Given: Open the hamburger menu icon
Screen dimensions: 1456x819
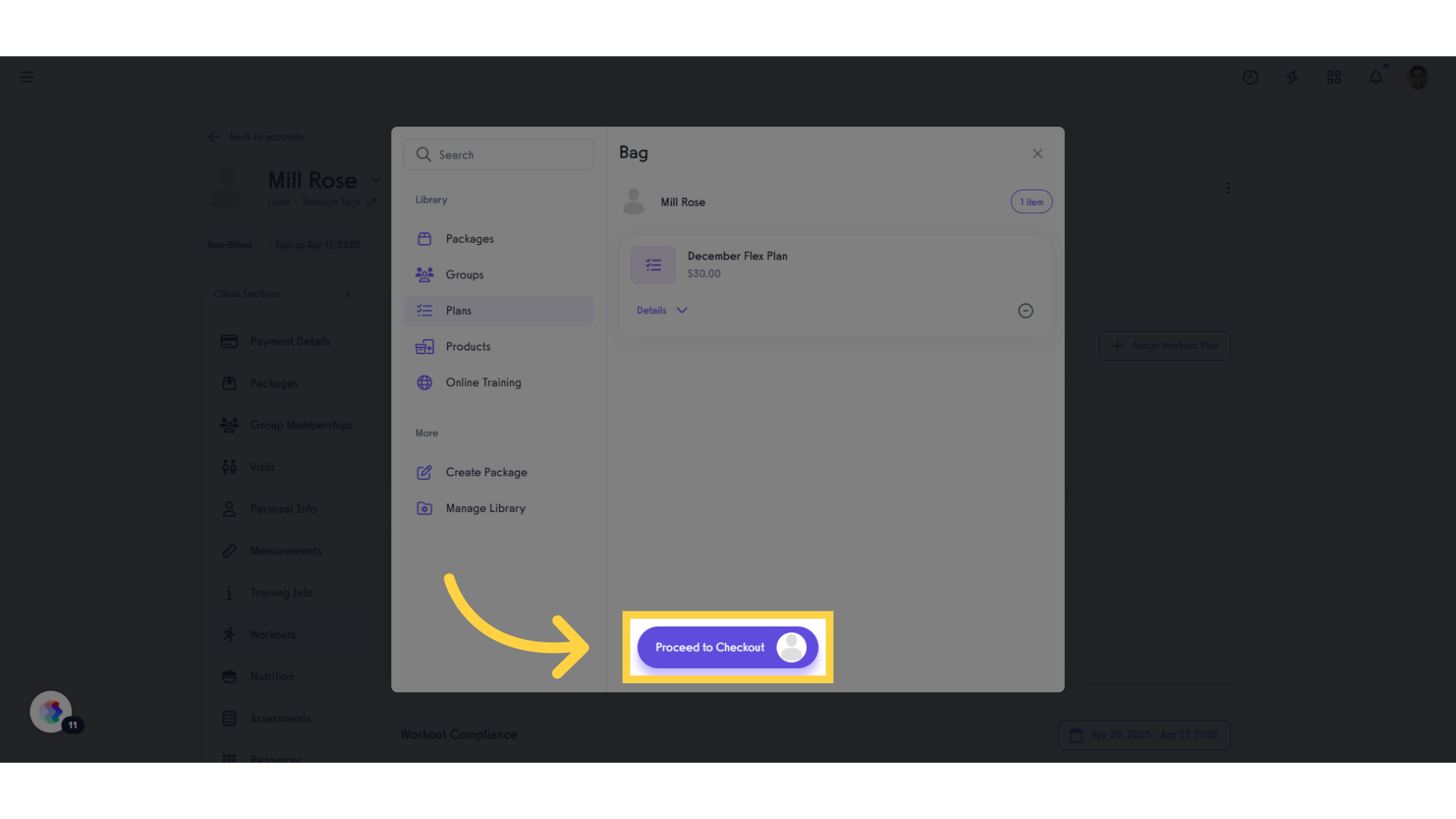Looking at the screenshot, I should point(27,77).
